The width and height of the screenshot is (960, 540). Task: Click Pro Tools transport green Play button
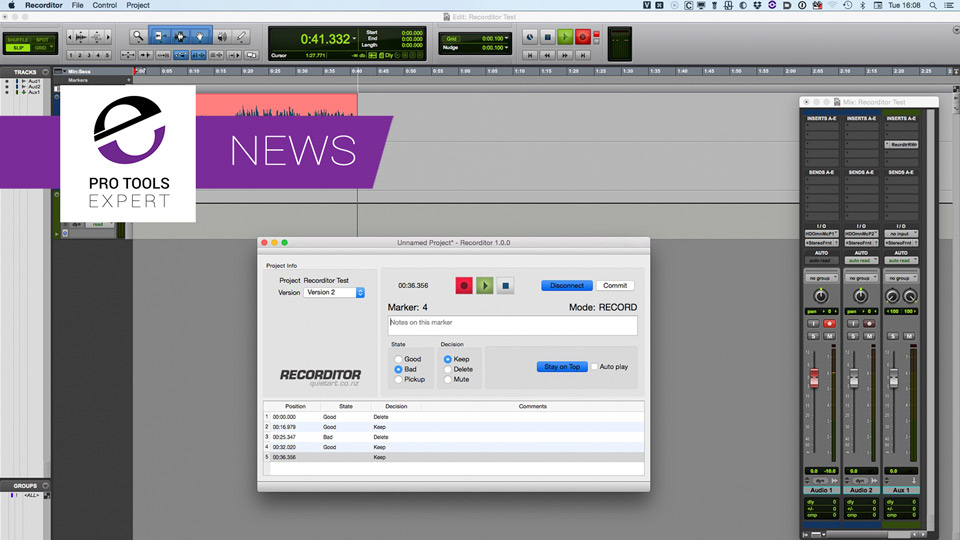[x=565, y=37]
